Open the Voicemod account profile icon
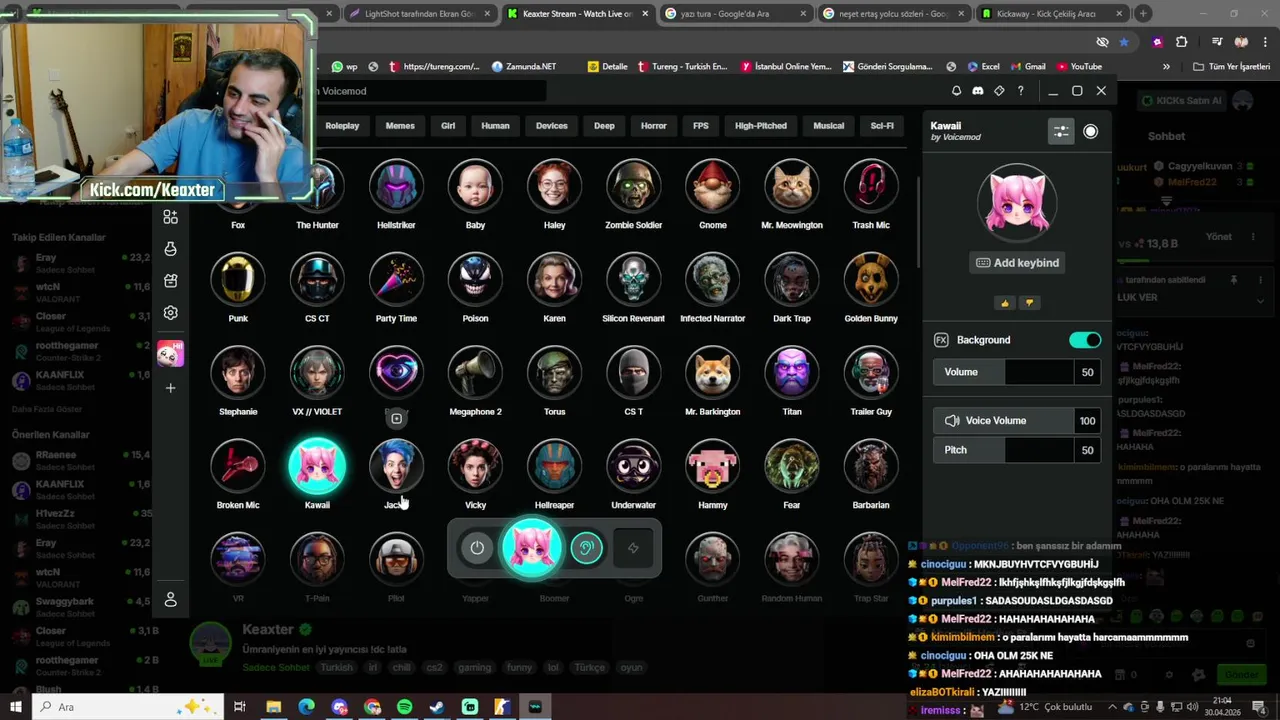The width and height of the screenshot is (1280, 720). [170, 600]
